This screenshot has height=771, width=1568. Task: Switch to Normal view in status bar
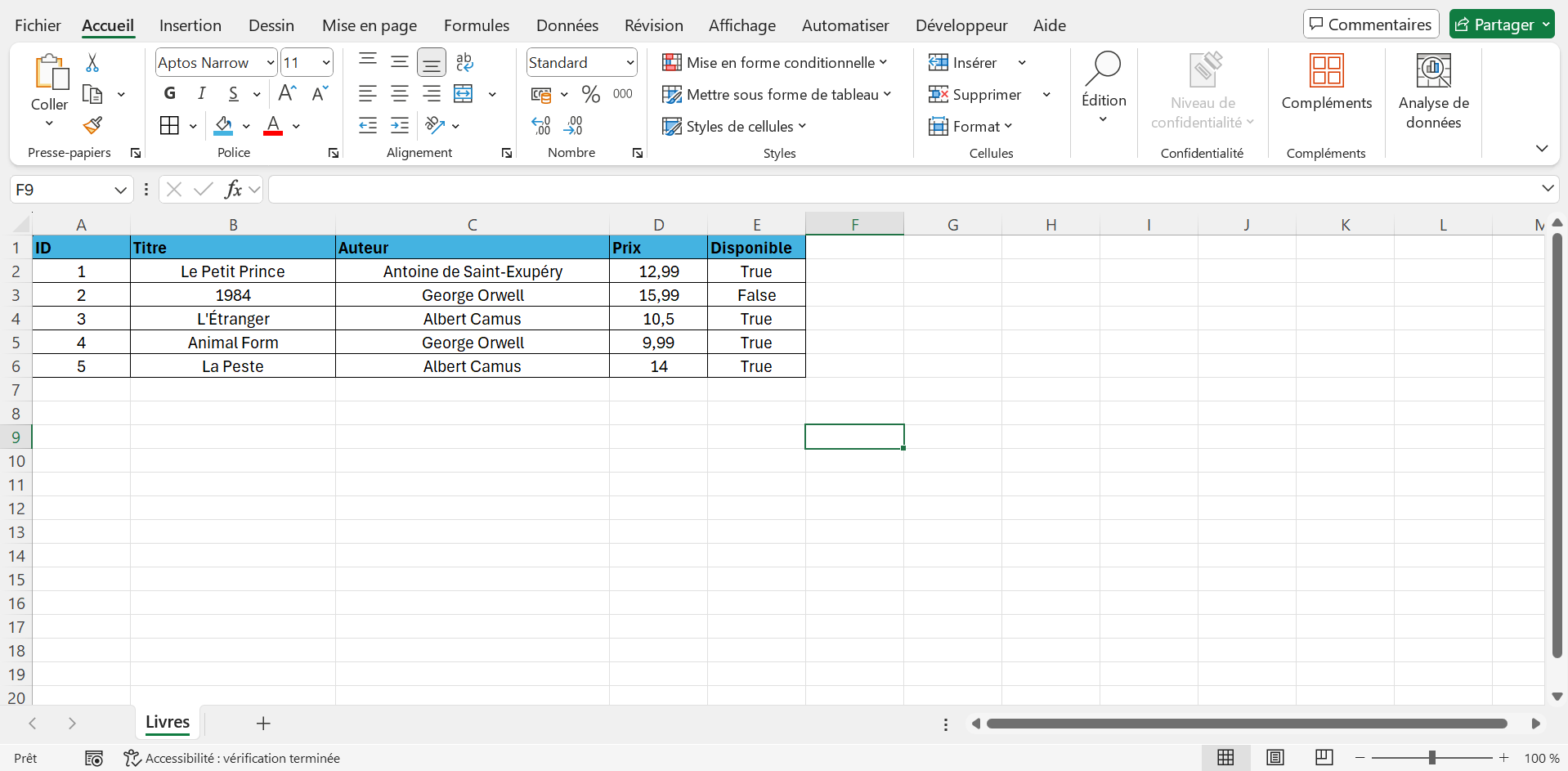pos(1225,758)
